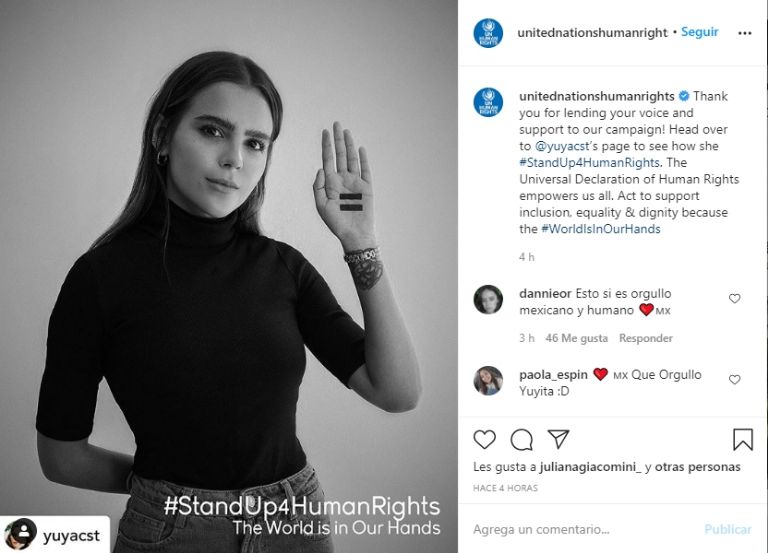Open #StandUp4HumanRights hashtag link
Screen dimensions: 768x553
pyautogui.click(x=589, y=163)
